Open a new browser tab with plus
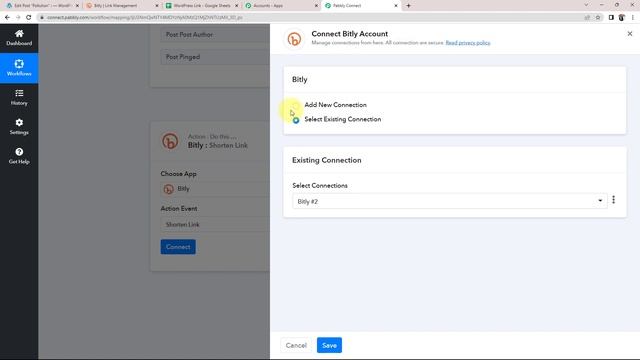The image size is (640, 360). (x=408, y=6)
